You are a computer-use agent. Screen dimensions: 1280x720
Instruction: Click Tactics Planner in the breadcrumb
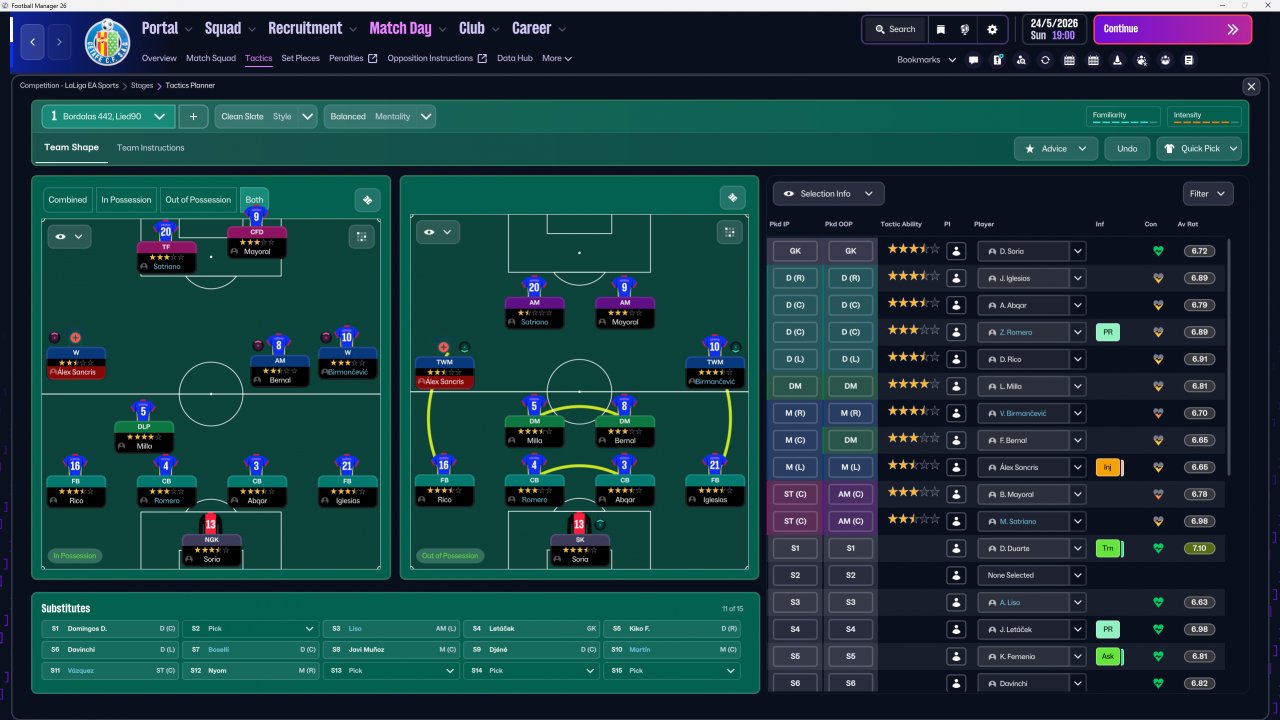click(x=190, y=86)
